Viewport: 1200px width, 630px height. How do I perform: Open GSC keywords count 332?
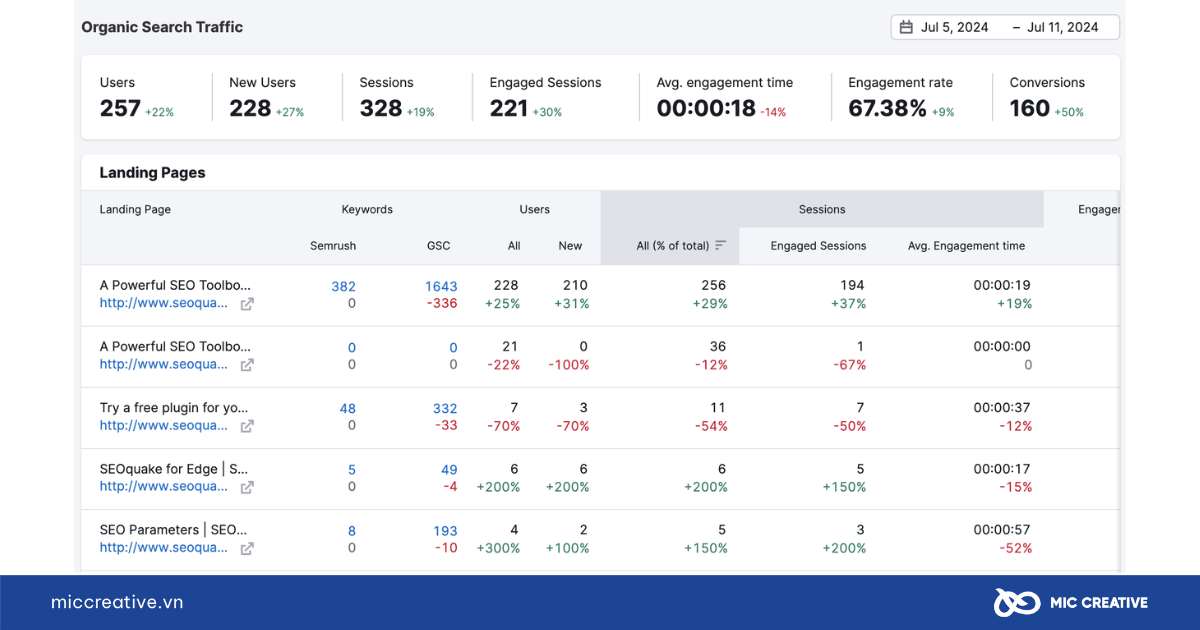[445, 408]
